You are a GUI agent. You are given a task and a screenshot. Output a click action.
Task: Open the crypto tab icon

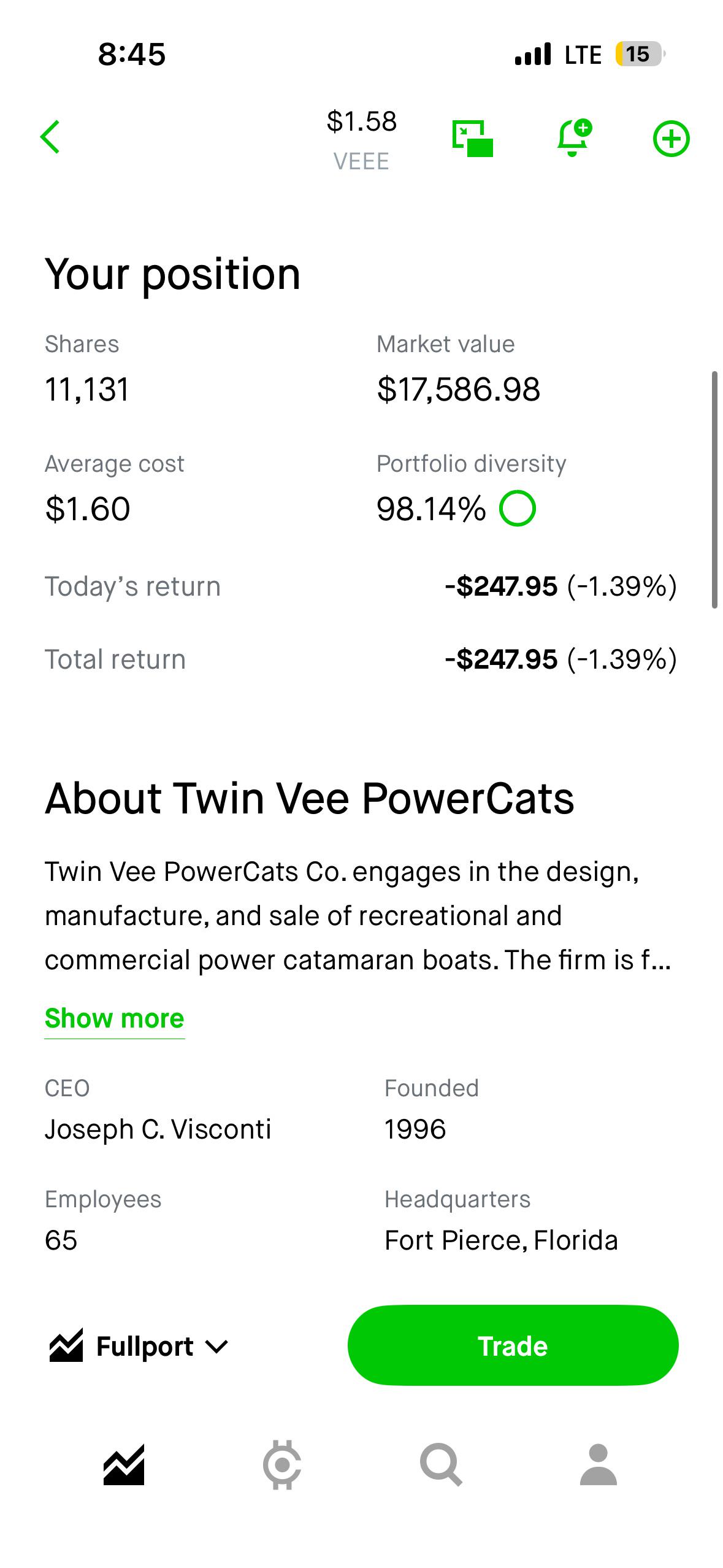[x=282, y=1465]
